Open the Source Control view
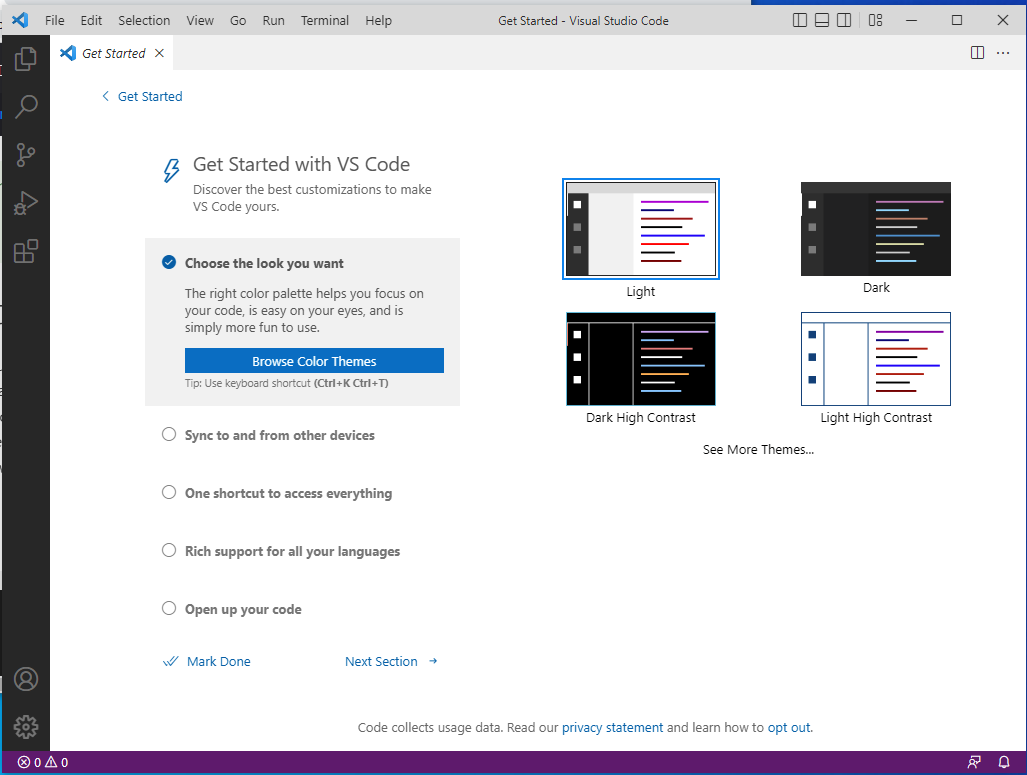The image size is (1027, 775). tap(26, 154)
